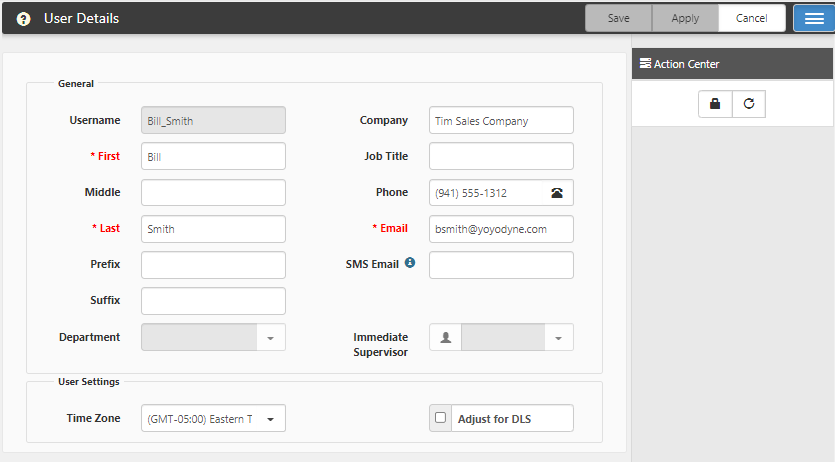Click the person icon beside Immediate Supervisor
The height and width of the screenshot is (462, 835).
[x=445, y=338]
